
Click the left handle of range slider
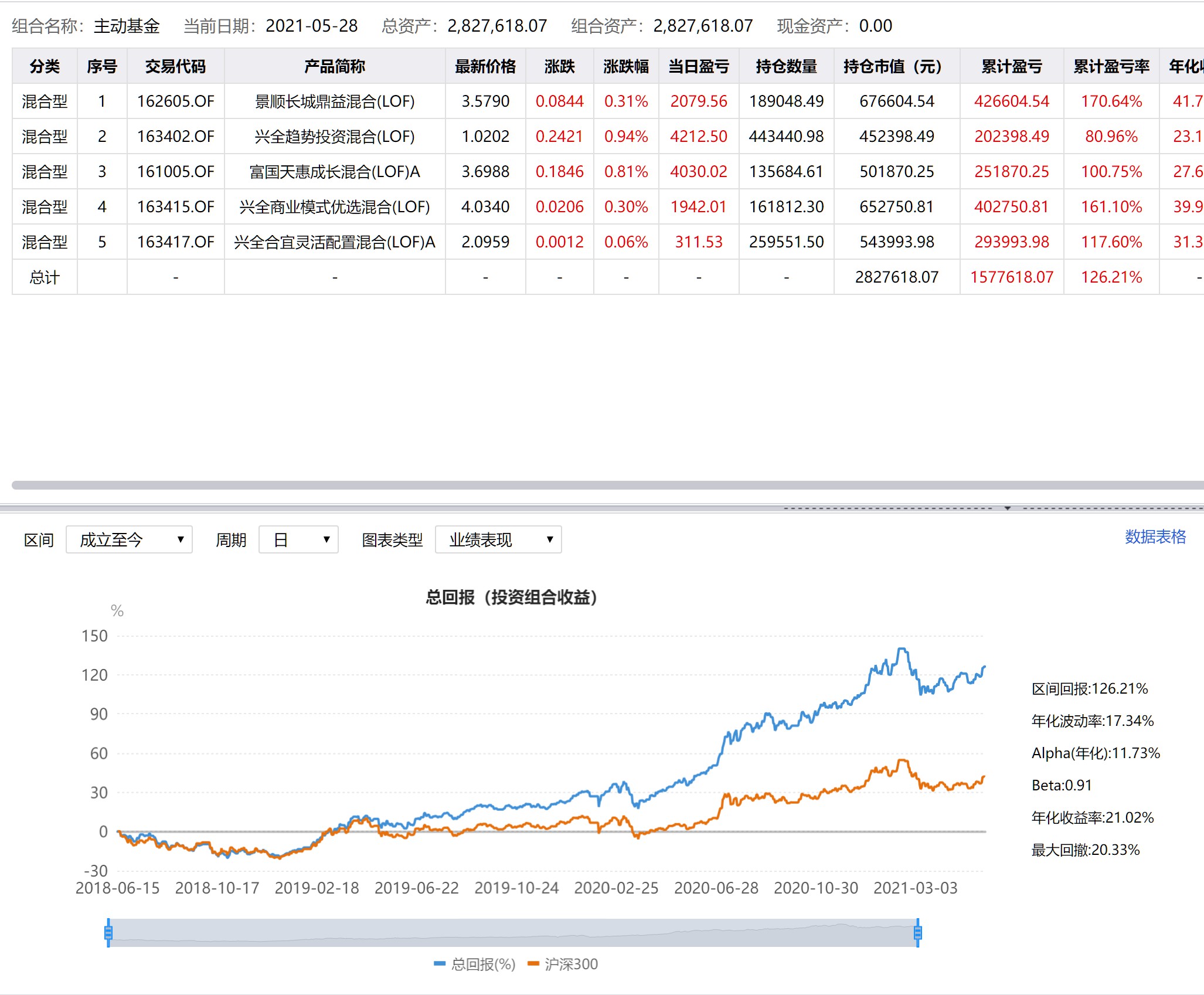pyautogui.click(x=108, y=932)
